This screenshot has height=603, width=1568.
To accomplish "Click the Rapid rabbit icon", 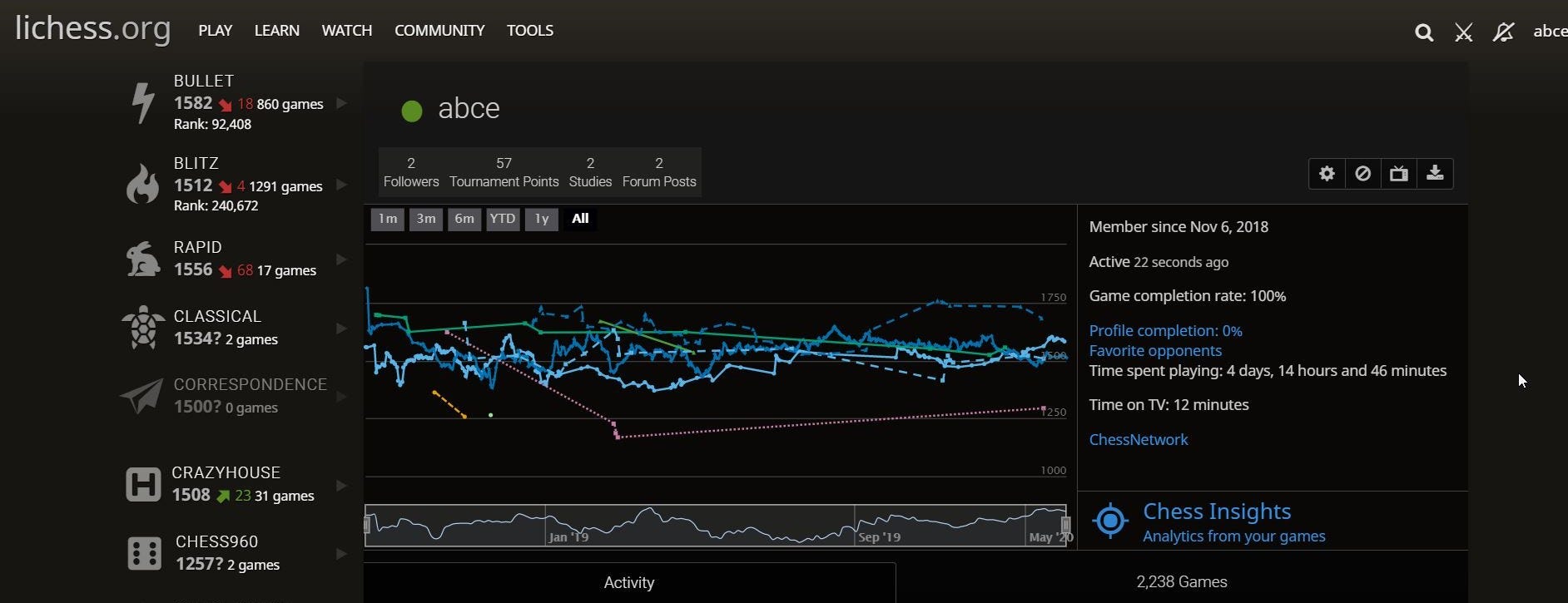I will pos(143,259).
